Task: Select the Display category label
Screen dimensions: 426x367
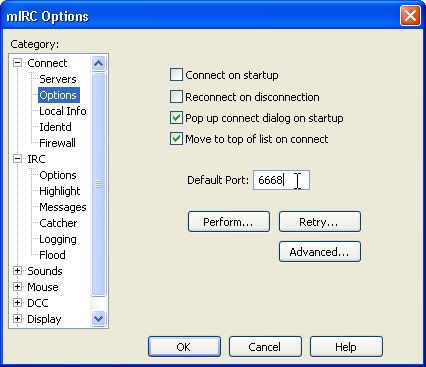Action: click(44, 319)
